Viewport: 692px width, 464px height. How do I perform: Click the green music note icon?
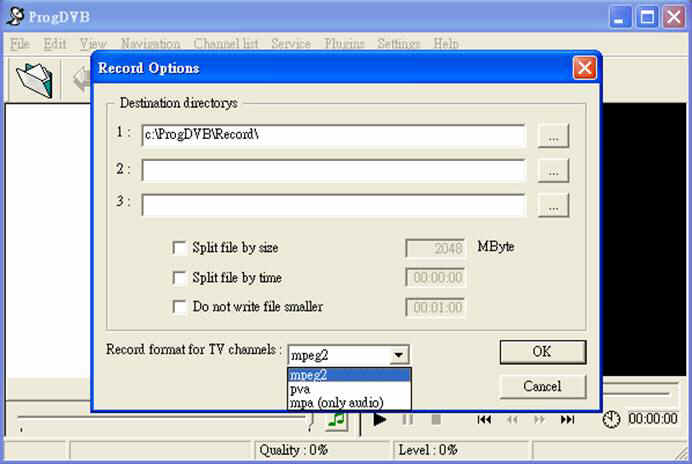point(336,420)
